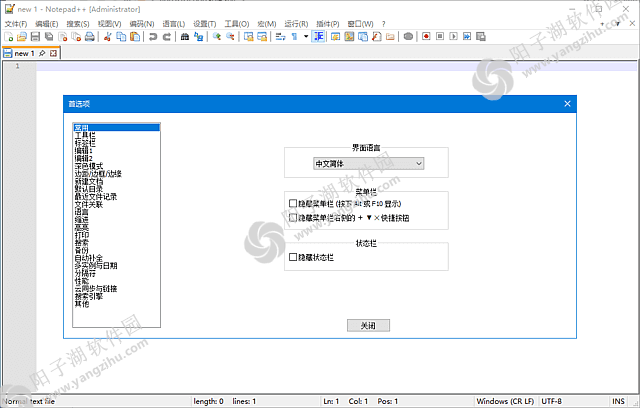The image size is (640, 408).
Task: Click the run macro multiple times icon
Action: pos(467,37)
